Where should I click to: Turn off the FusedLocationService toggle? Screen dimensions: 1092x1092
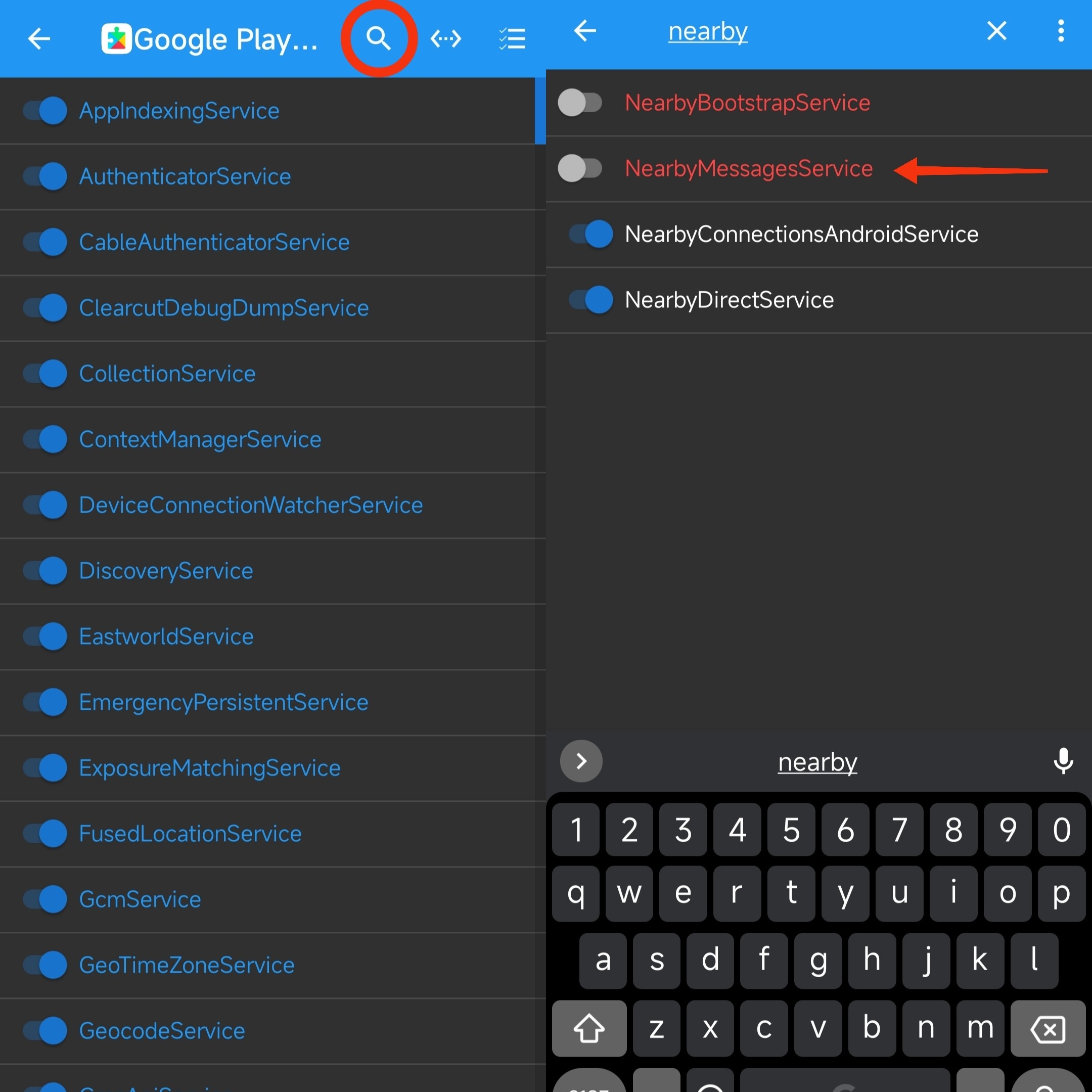[x=45, y=833]
